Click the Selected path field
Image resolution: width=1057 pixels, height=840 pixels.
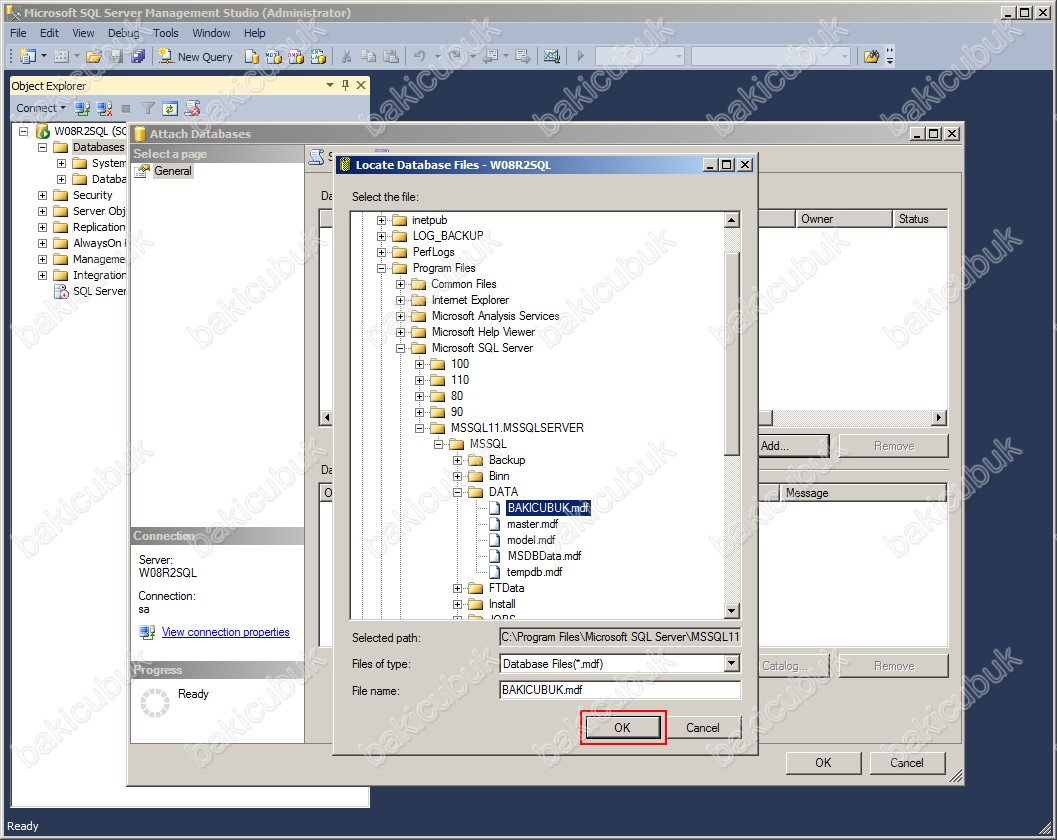tap(620, 636)
